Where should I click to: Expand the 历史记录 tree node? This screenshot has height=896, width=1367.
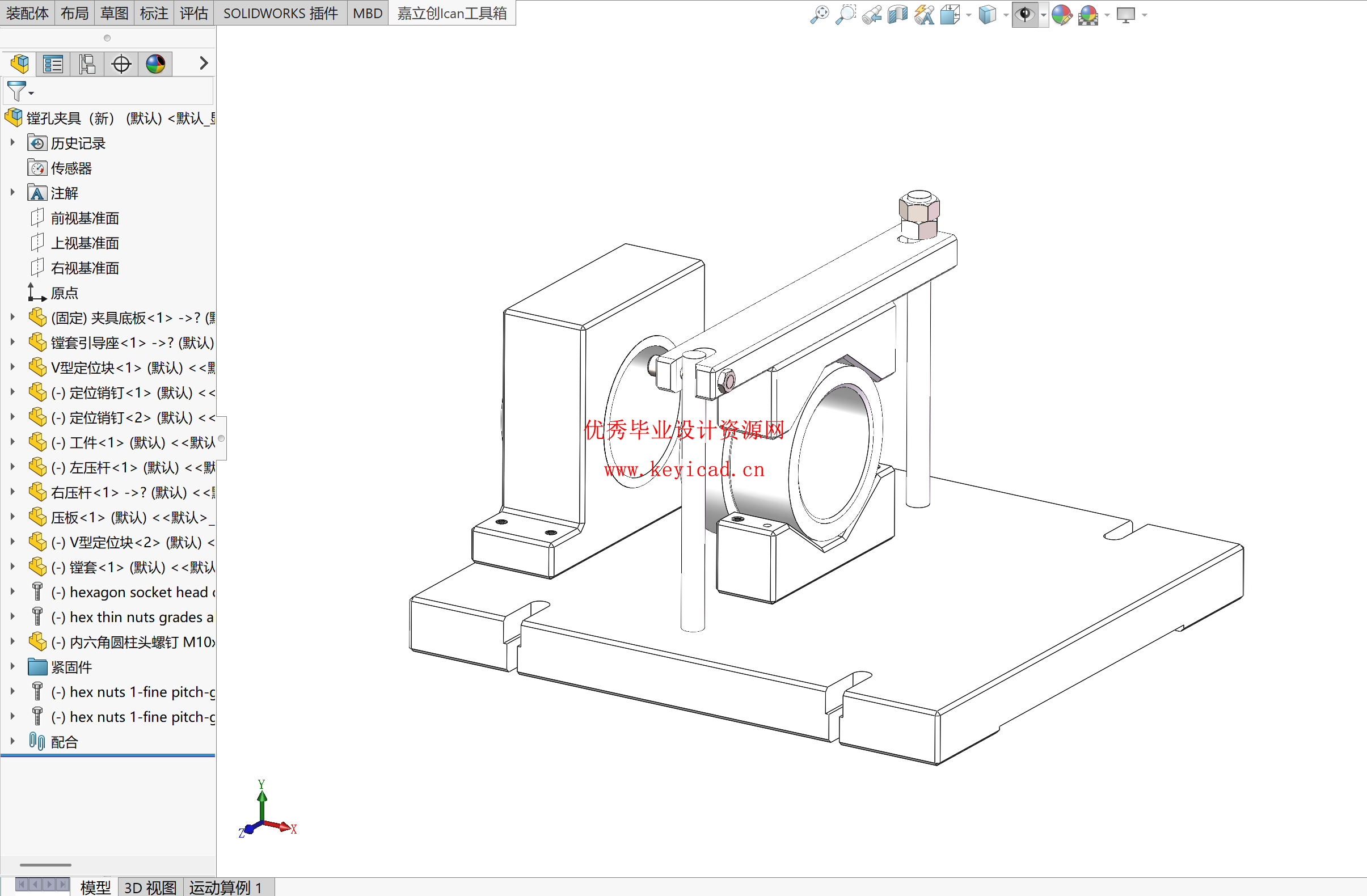[x=12, y=142]
